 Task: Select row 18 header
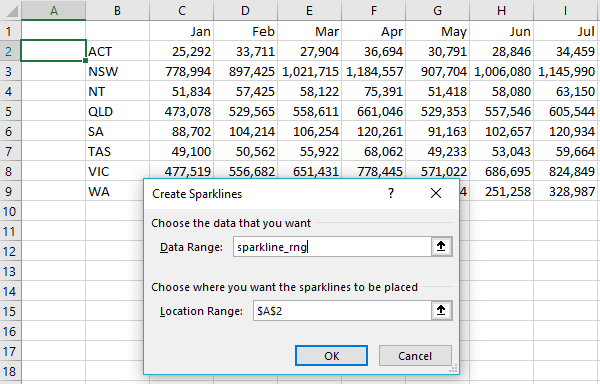[10, 371]
